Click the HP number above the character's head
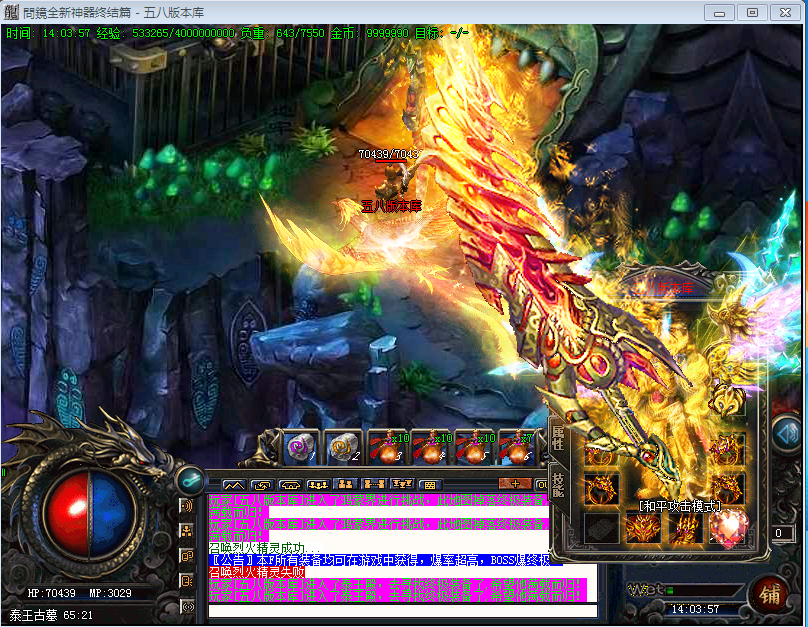Viewport: 808px width, 627px height. [390, 154]
